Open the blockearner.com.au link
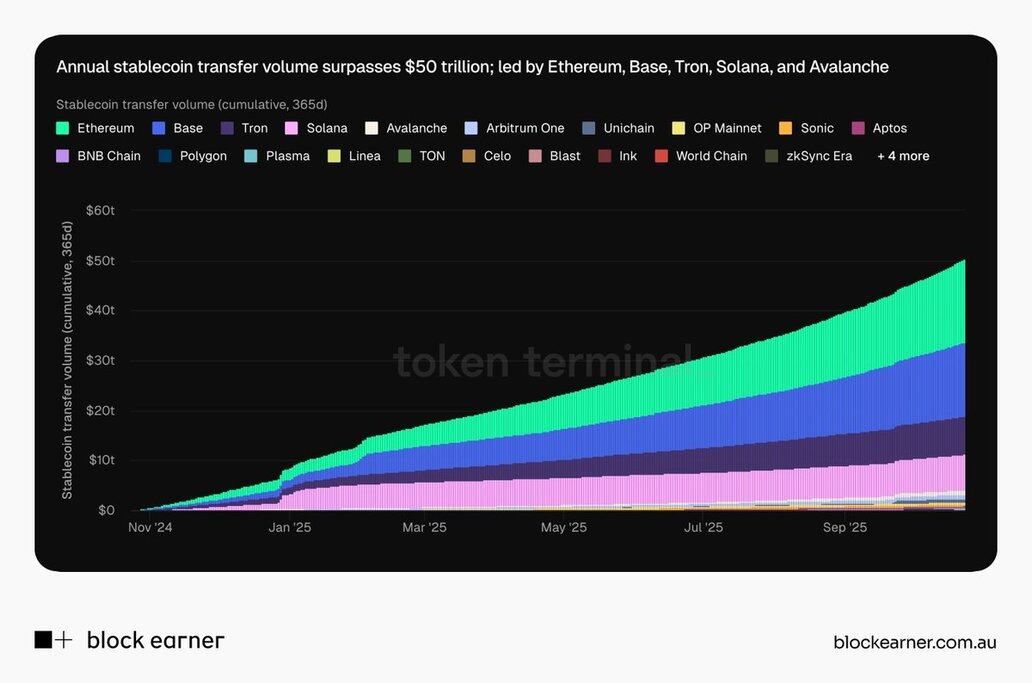The image size is (1032, 683). point(914,642)
